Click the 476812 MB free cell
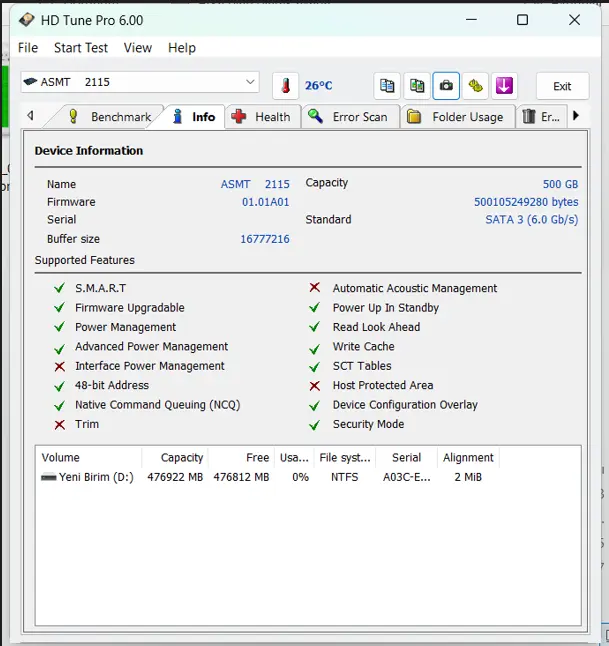 [241, 477]
